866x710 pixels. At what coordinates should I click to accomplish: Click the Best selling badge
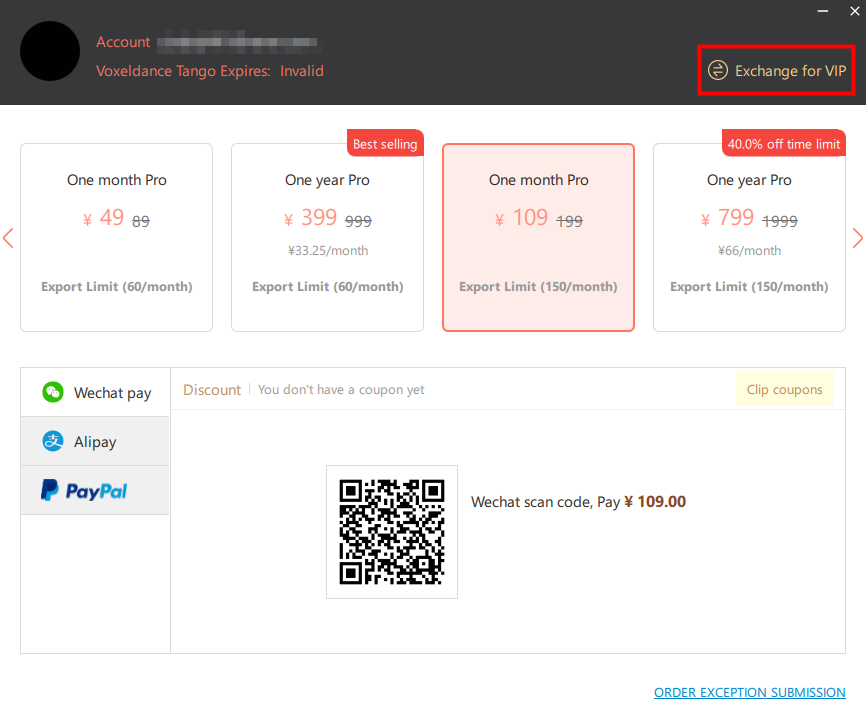(x=385, y=144)
